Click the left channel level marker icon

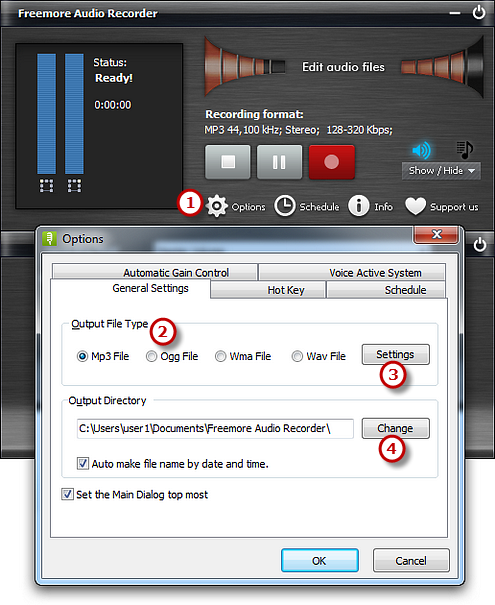click(46, 186)
